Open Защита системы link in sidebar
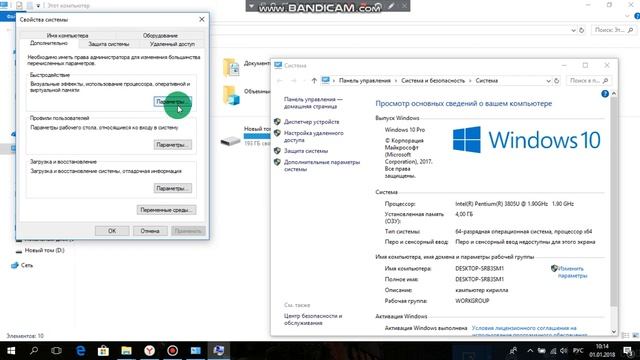 [x=306, y=151]
